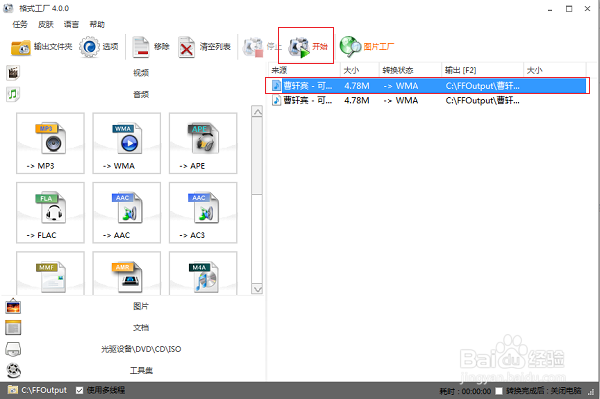Select the -> MP3 format tile
Image resolution: width=600 pixels, height=399 pixels.
click(x=50, y=143)
